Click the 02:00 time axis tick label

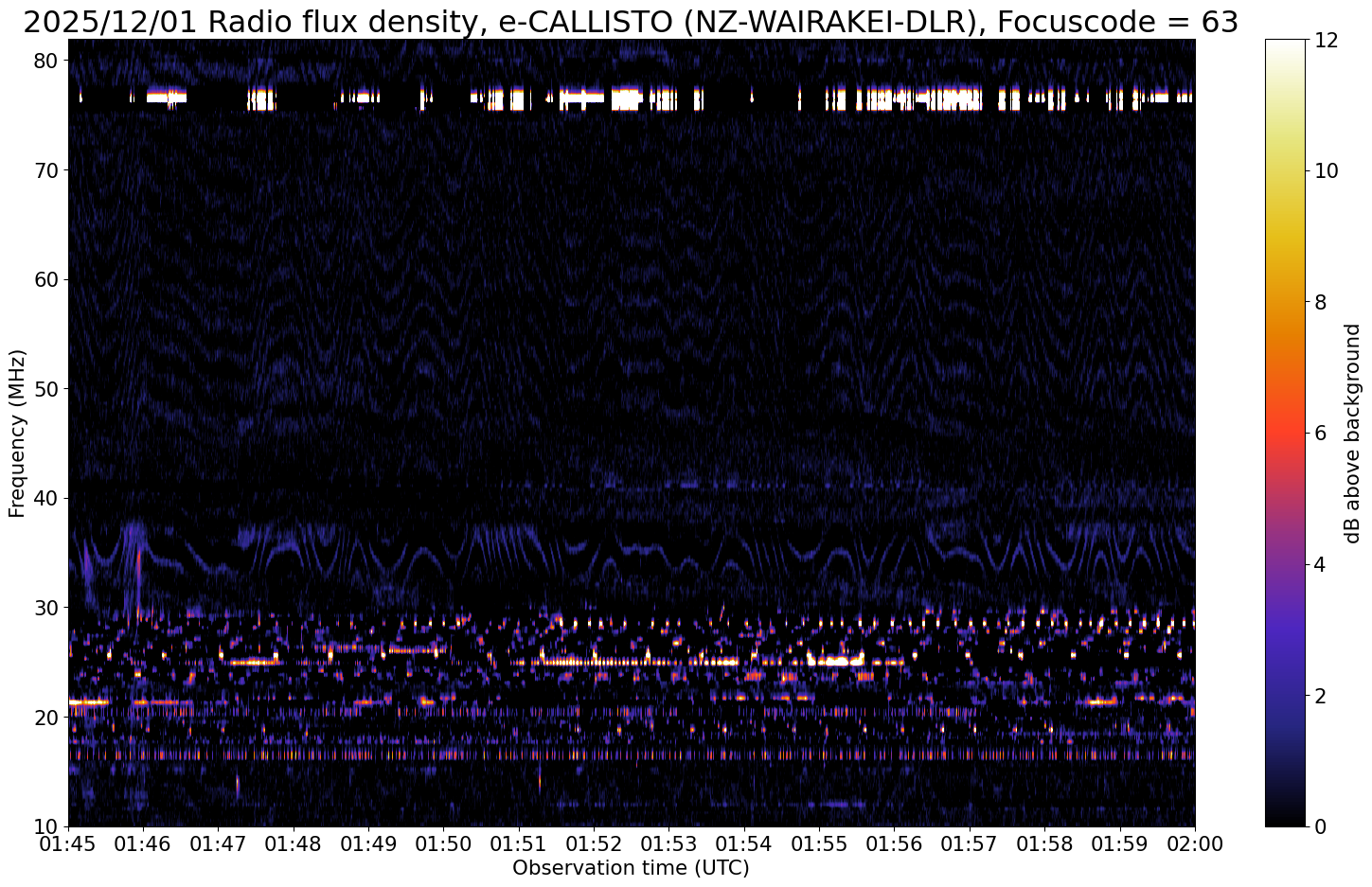click(1194, 843)
